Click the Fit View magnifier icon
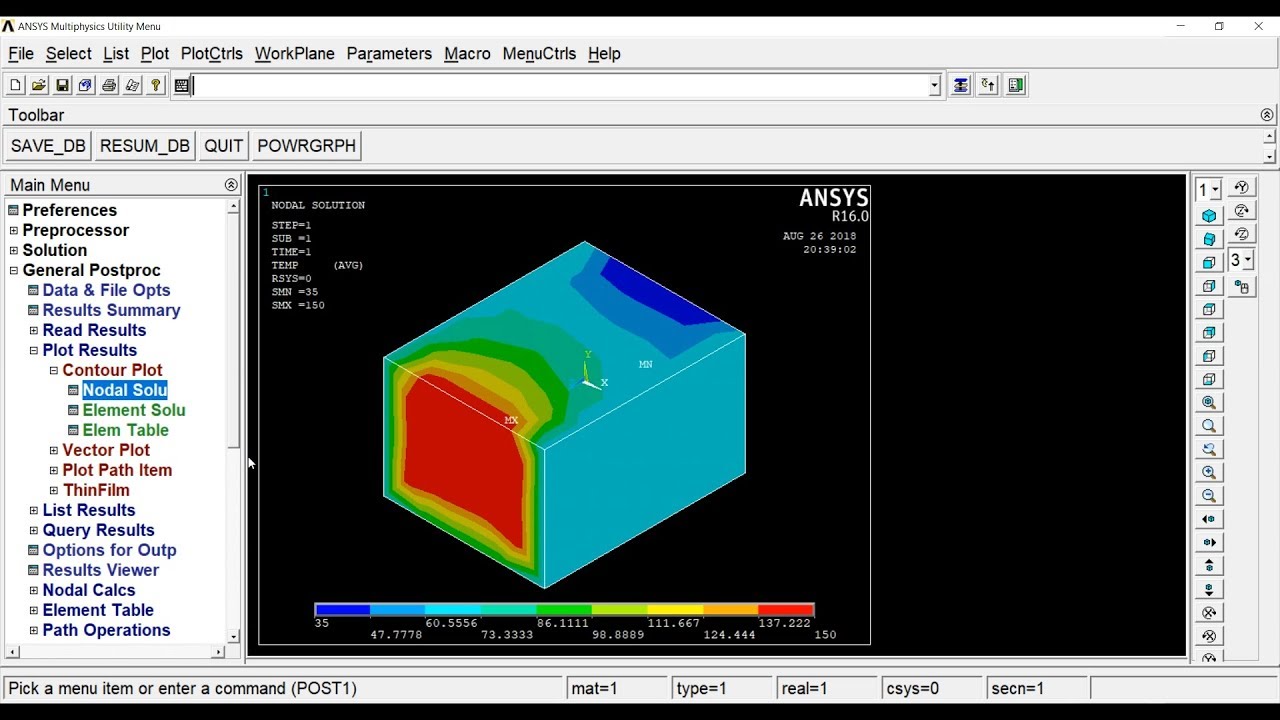This screenshot has height=720, width=1280. (1209, 403)
